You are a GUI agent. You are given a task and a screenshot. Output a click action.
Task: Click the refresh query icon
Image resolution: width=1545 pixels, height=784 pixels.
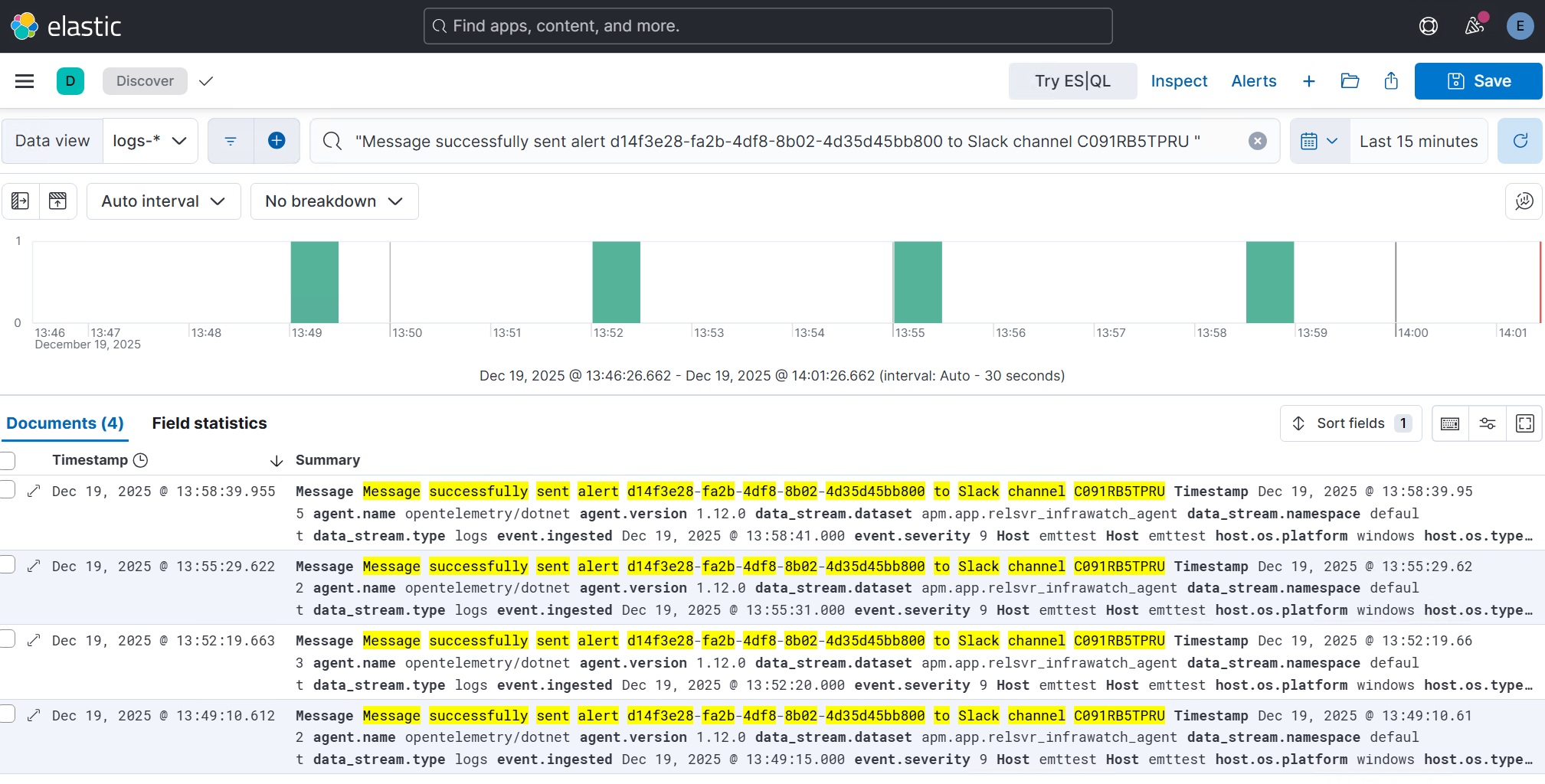1520,141
